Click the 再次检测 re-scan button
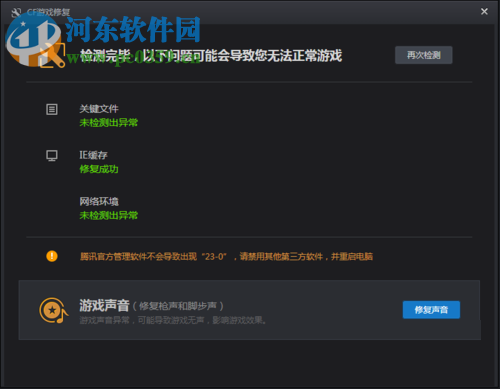500x389 pixels. click(x=424, y=55)
